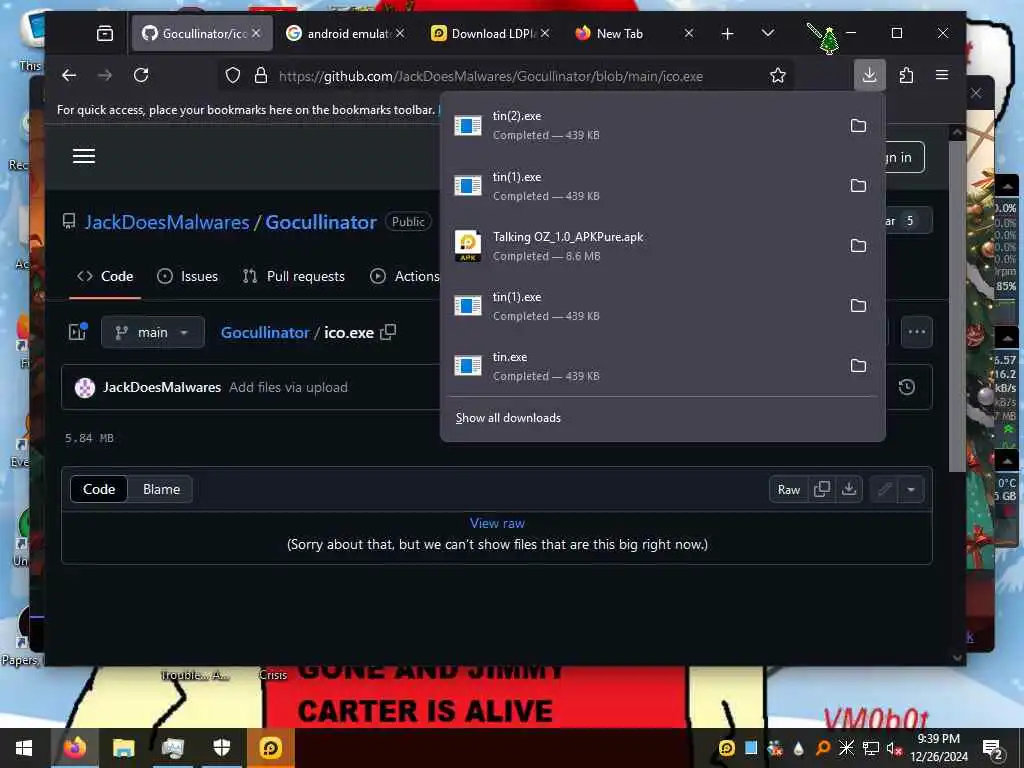Open folder for Talking OZ_1.0_APKPure.apk download
The height and width of the screenshot is (768, 1024).
858,246
